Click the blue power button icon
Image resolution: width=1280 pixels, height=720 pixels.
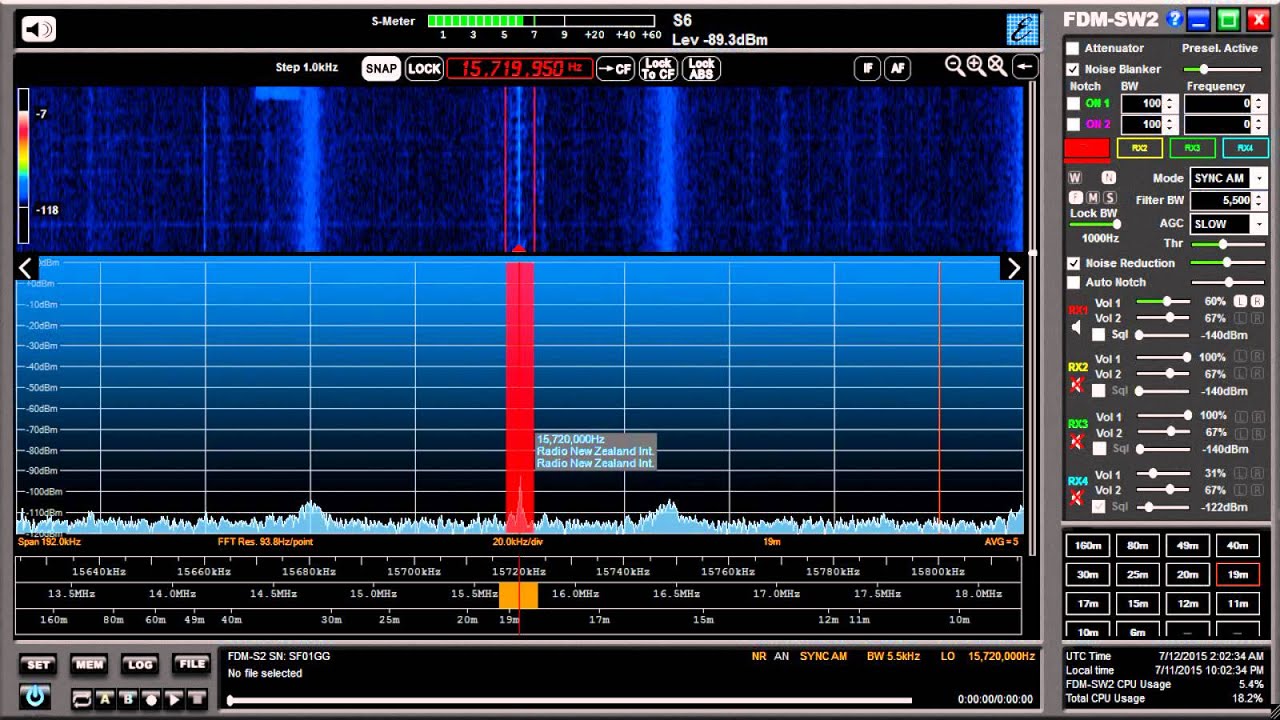(36, 696)
